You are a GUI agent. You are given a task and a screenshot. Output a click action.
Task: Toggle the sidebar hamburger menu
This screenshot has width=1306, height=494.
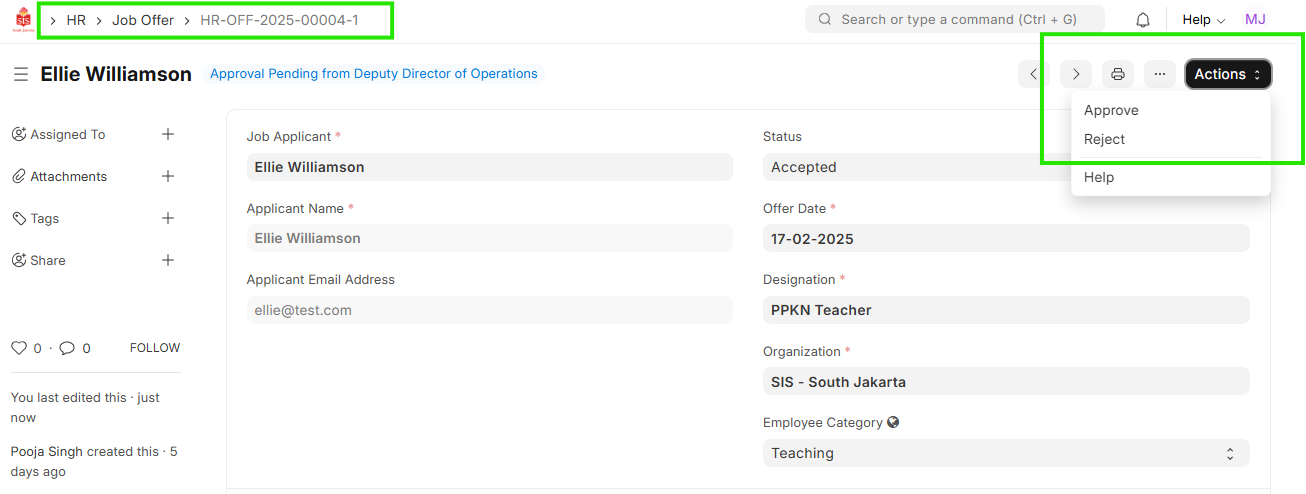click(20, 74)
